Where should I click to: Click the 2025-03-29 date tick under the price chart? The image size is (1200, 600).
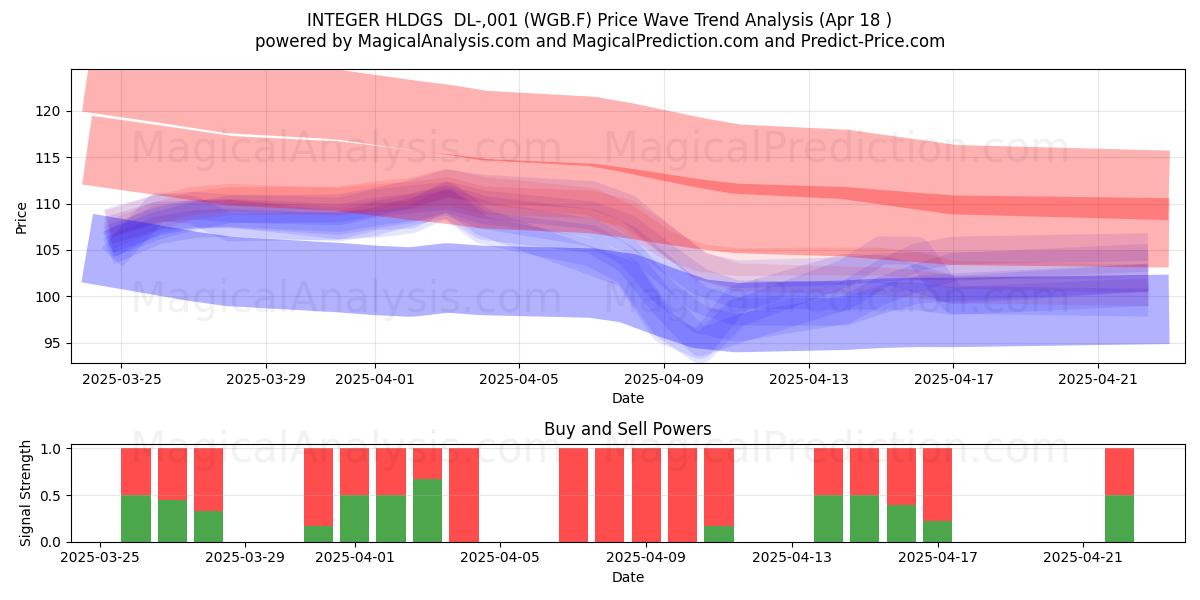pos(266,379)
